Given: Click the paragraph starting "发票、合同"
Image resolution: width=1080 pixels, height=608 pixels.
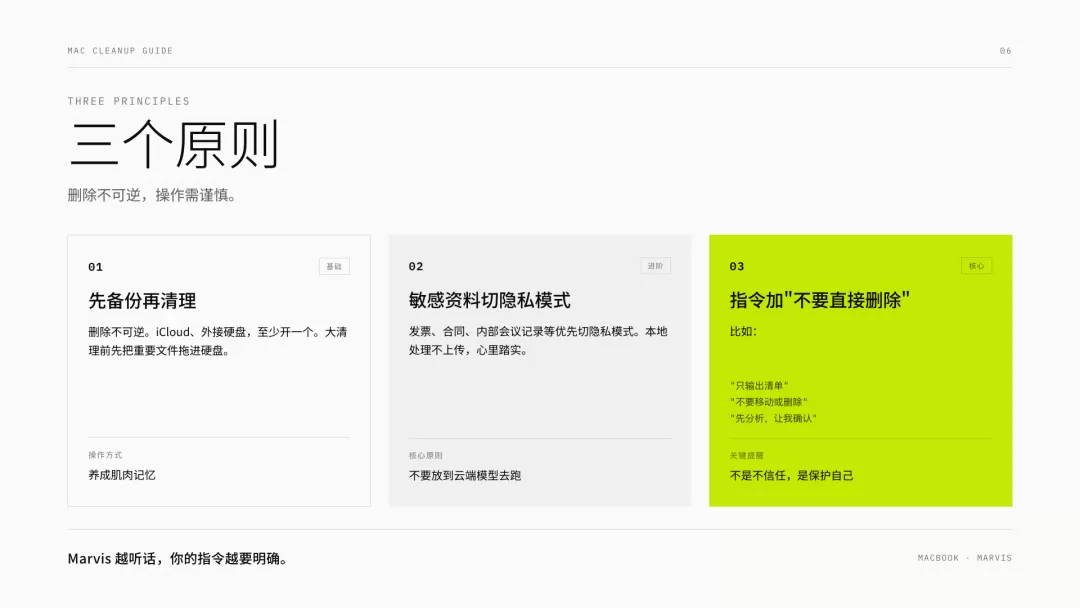Looking at the screenshot, I should (x=538, y=340).
